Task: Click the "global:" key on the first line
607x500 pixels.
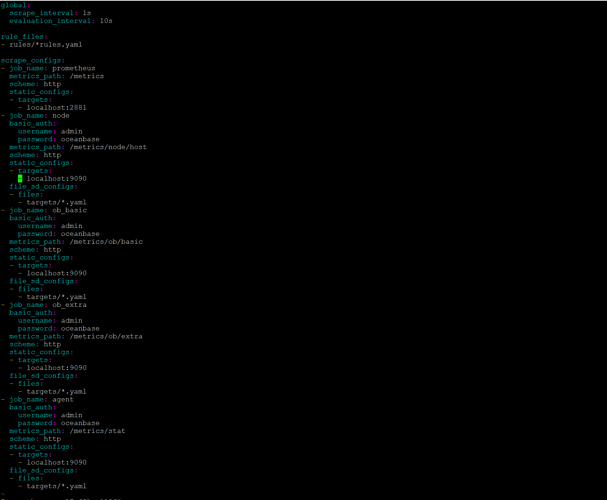Action: pos(15,5)
